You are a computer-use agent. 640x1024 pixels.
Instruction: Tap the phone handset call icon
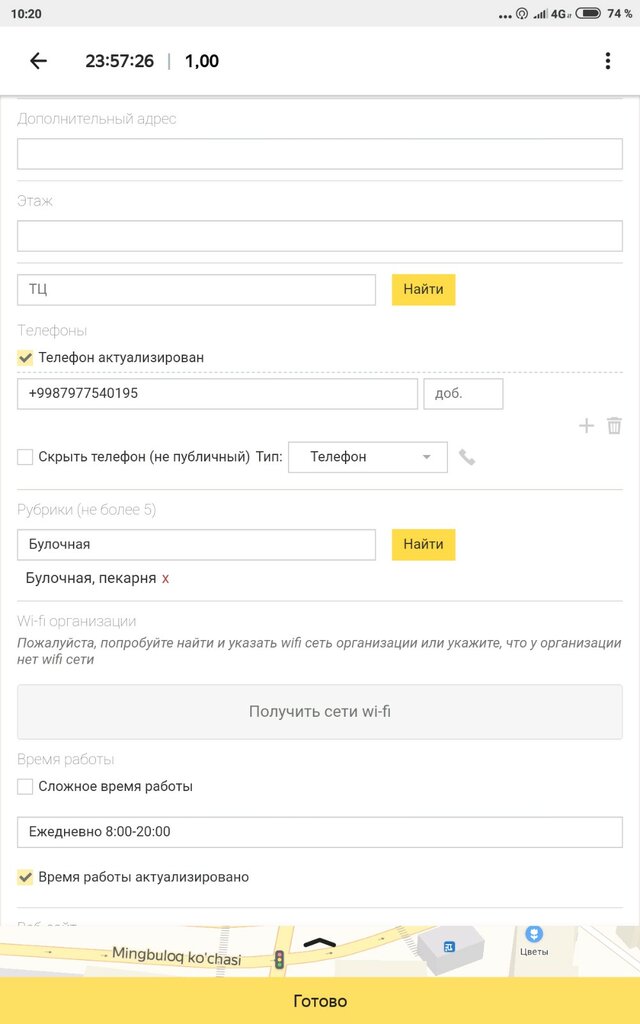coord(467,457)
